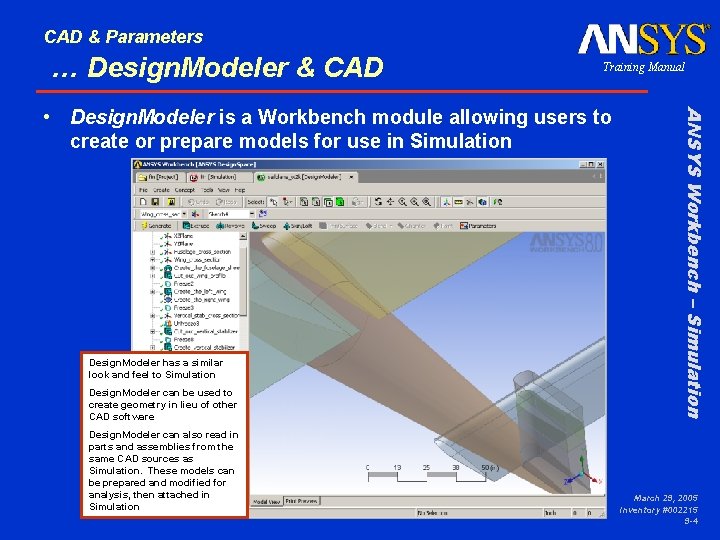Click the New Plane icon
This screenshot has width=720, height=540.
click(x=196, y=214)
